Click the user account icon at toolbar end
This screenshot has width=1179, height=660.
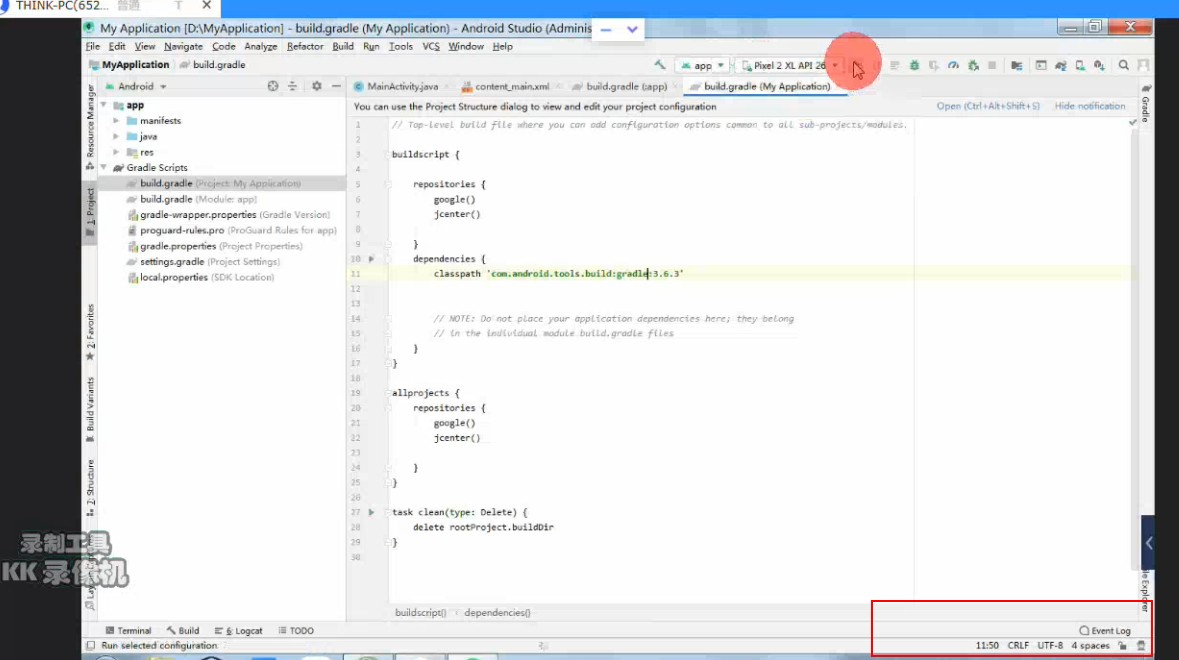(1143, 65)
